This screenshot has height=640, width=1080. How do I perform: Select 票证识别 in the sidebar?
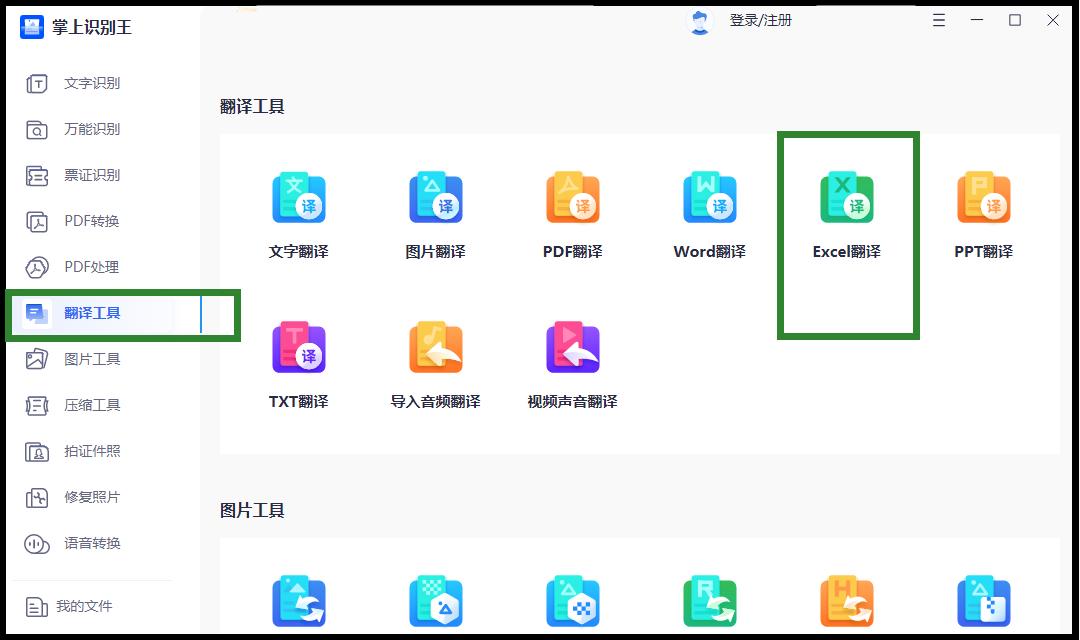[x=88, y=175]
